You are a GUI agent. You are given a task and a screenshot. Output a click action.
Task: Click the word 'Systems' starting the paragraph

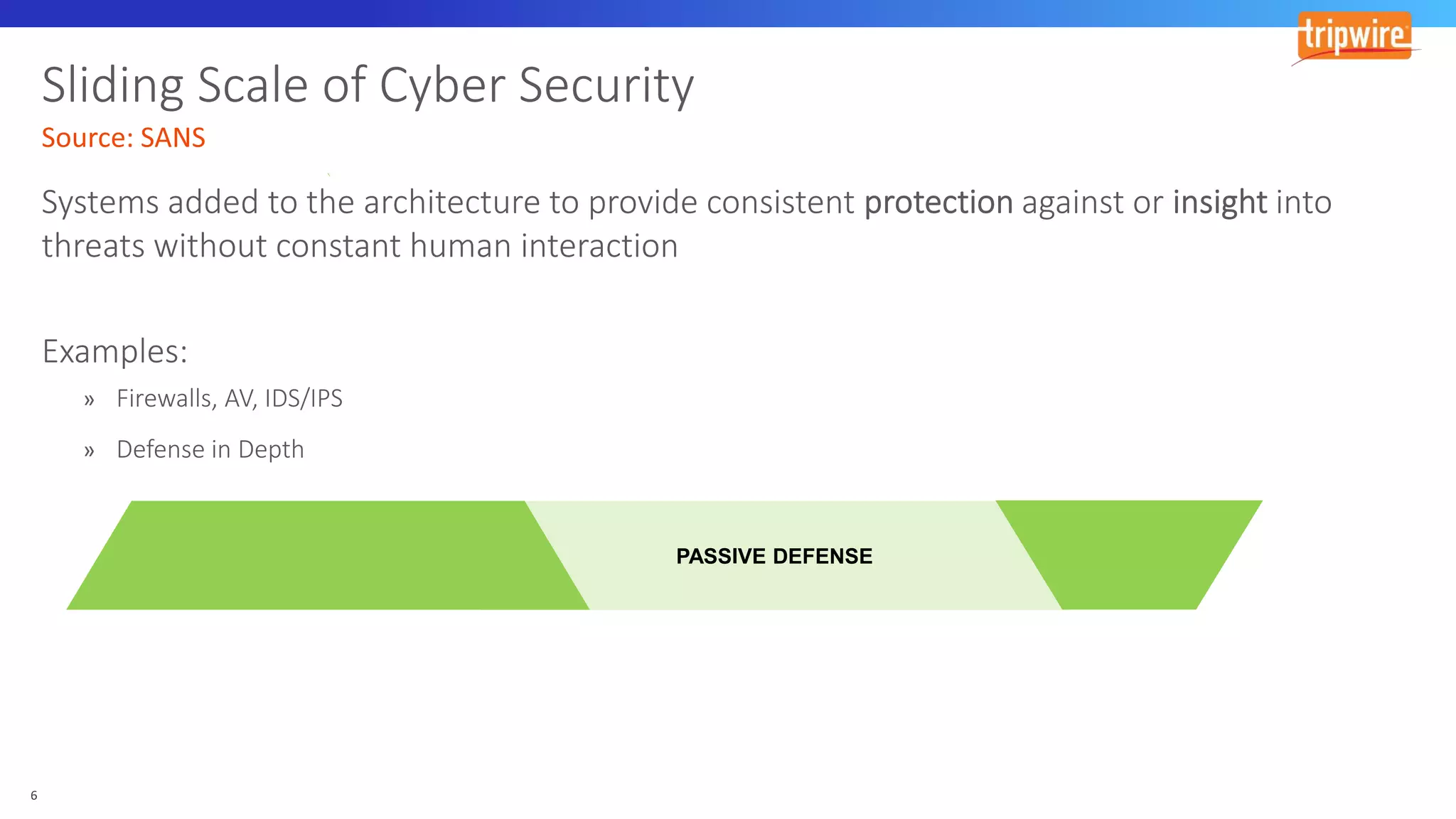click(x=100, y=203)
